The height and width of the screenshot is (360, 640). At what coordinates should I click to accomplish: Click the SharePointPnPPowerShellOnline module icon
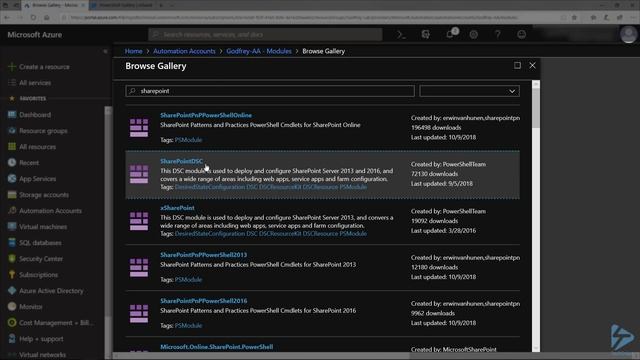pos(139,128)
